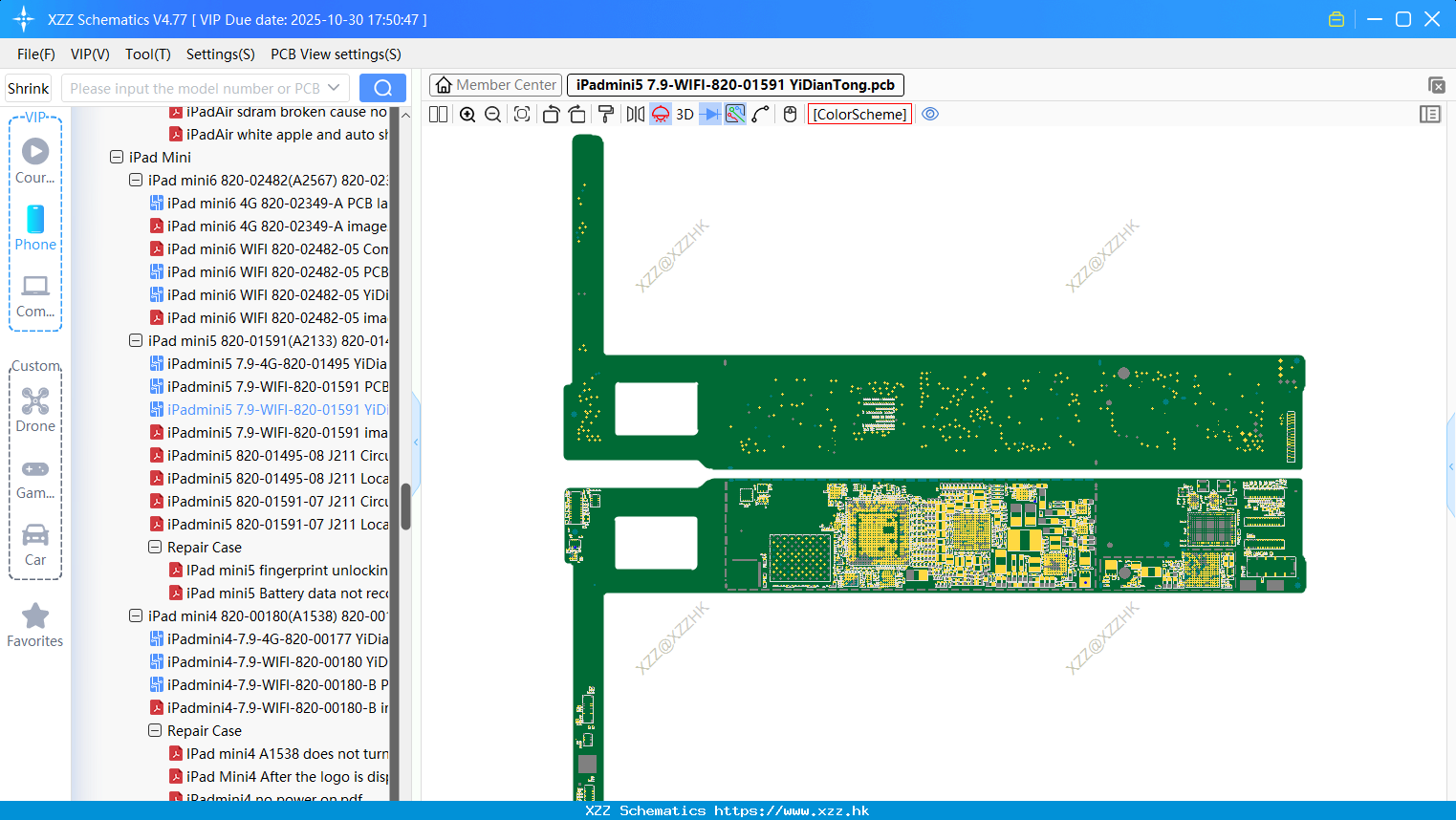Viewport: 1456px width, 820px height.
Task: Open iPad mini6 4G 820-02349-A PCB file
Action: [x=269, y=204]
